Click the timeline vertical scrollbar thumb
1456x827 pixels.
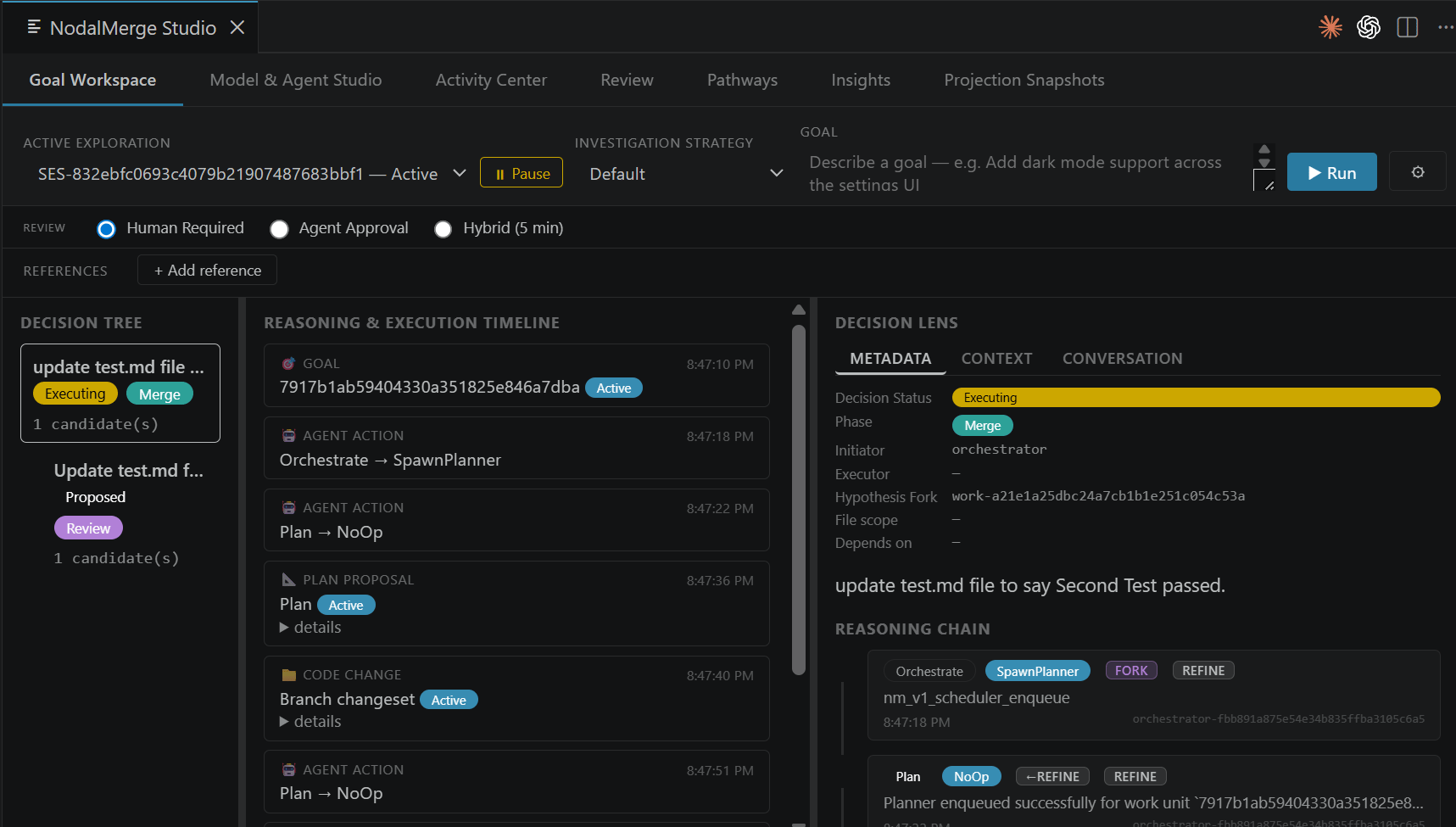tap(798, 500)
